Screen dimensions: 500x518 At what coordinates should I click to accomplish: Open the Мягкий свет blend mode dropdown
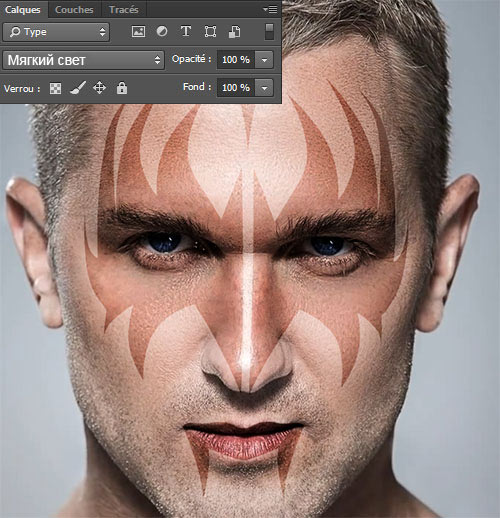83,60
